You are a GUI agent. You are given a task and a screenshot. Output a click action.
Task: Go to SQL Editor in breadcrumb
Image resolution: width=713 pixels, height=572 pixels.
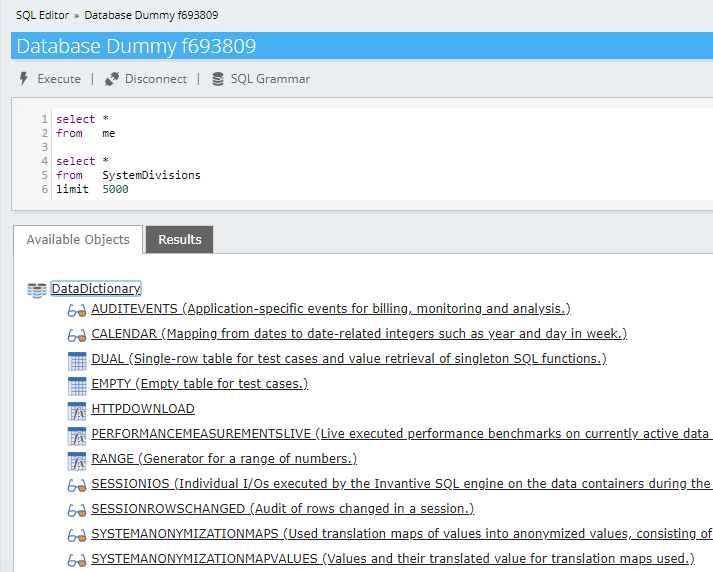42,15
